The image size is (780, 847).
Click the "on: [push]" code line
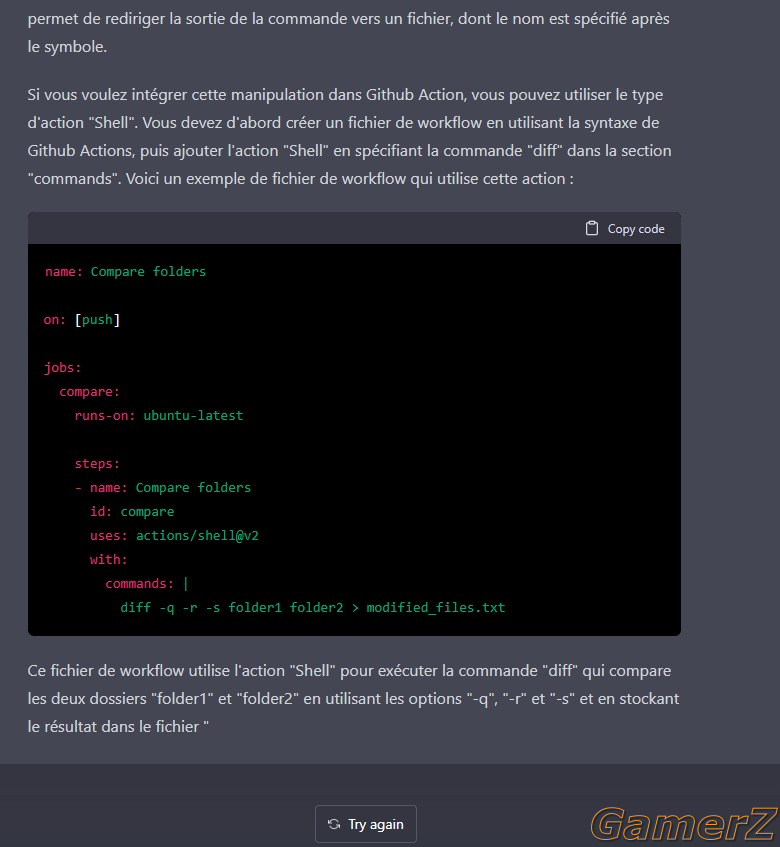click(x=82, y=319)
